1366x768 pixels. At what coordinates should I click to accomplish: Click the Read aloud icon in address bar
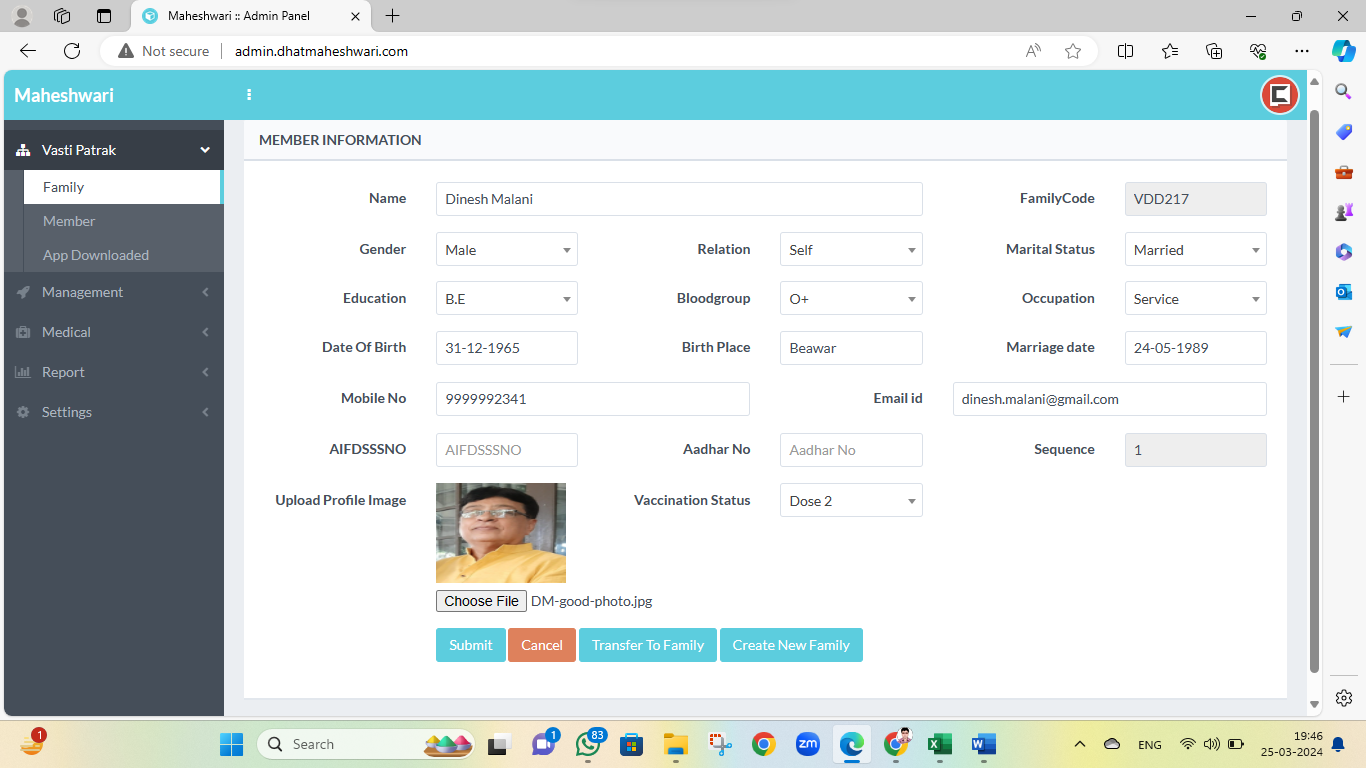click(x=1033, y=51)
